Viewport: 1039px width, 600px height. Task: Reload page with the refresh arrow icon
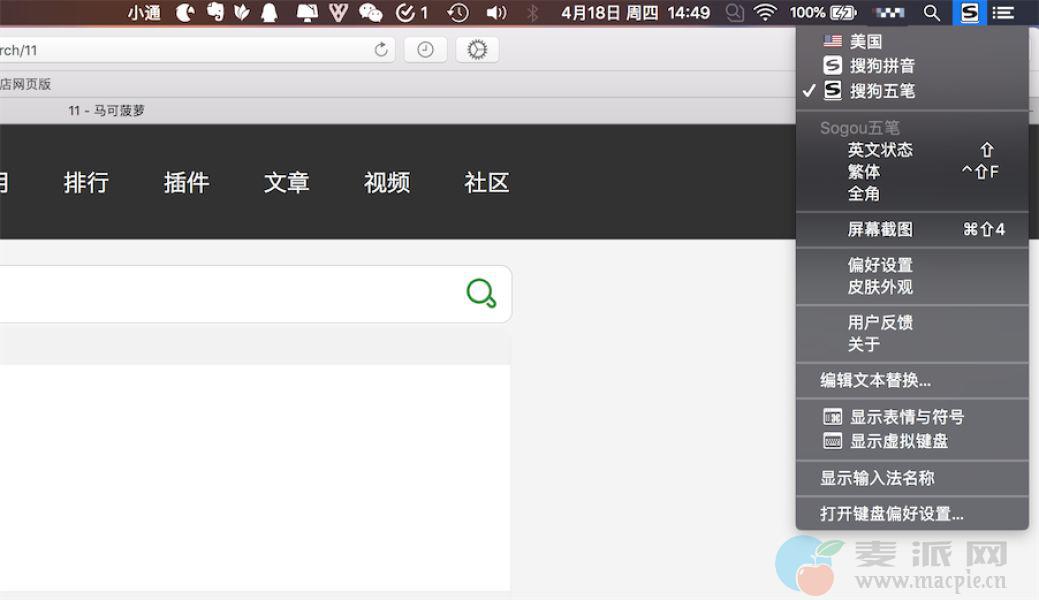(381, 50)
